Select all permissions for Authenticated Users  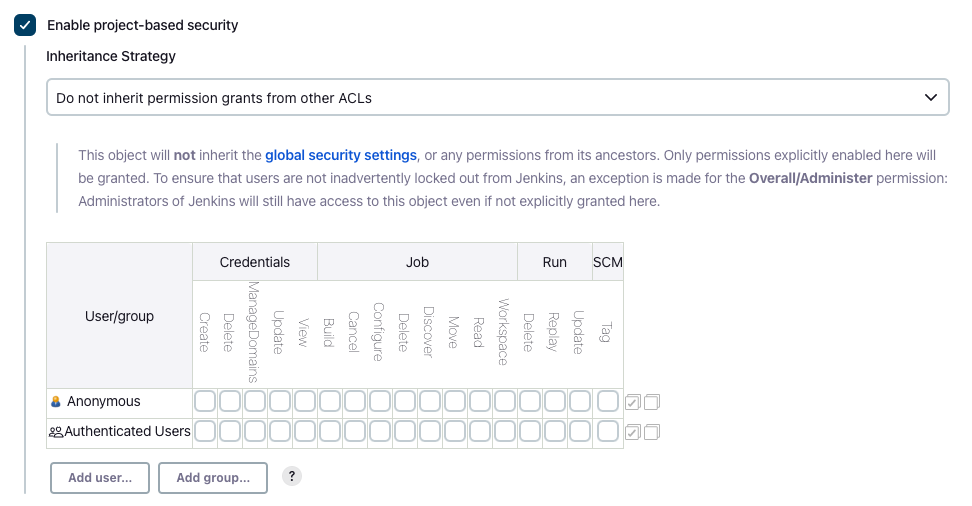pos(632,433)
